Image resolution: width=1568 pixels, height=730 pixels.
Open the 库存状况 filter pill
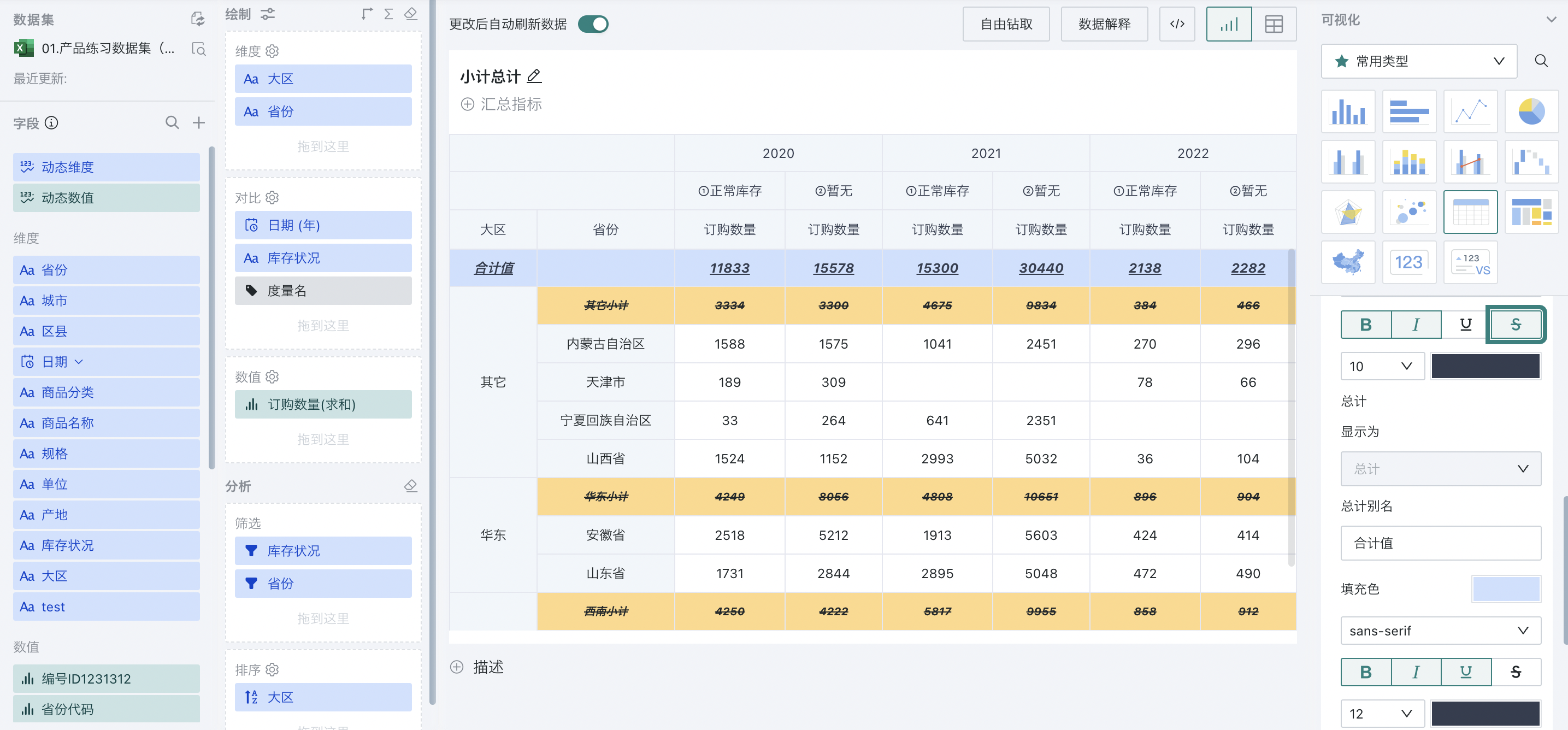click(x=323, y=551)
